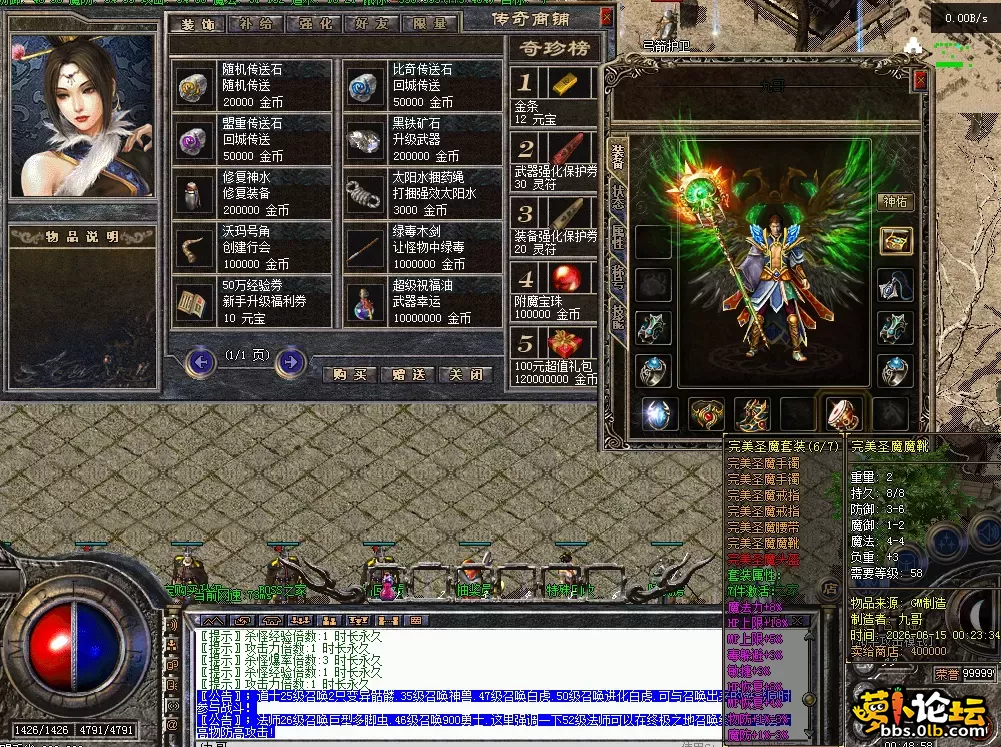Select the 超级祝福油 bottle icon
Viewport: 1001px width, 747px height.
click(365, 303)
